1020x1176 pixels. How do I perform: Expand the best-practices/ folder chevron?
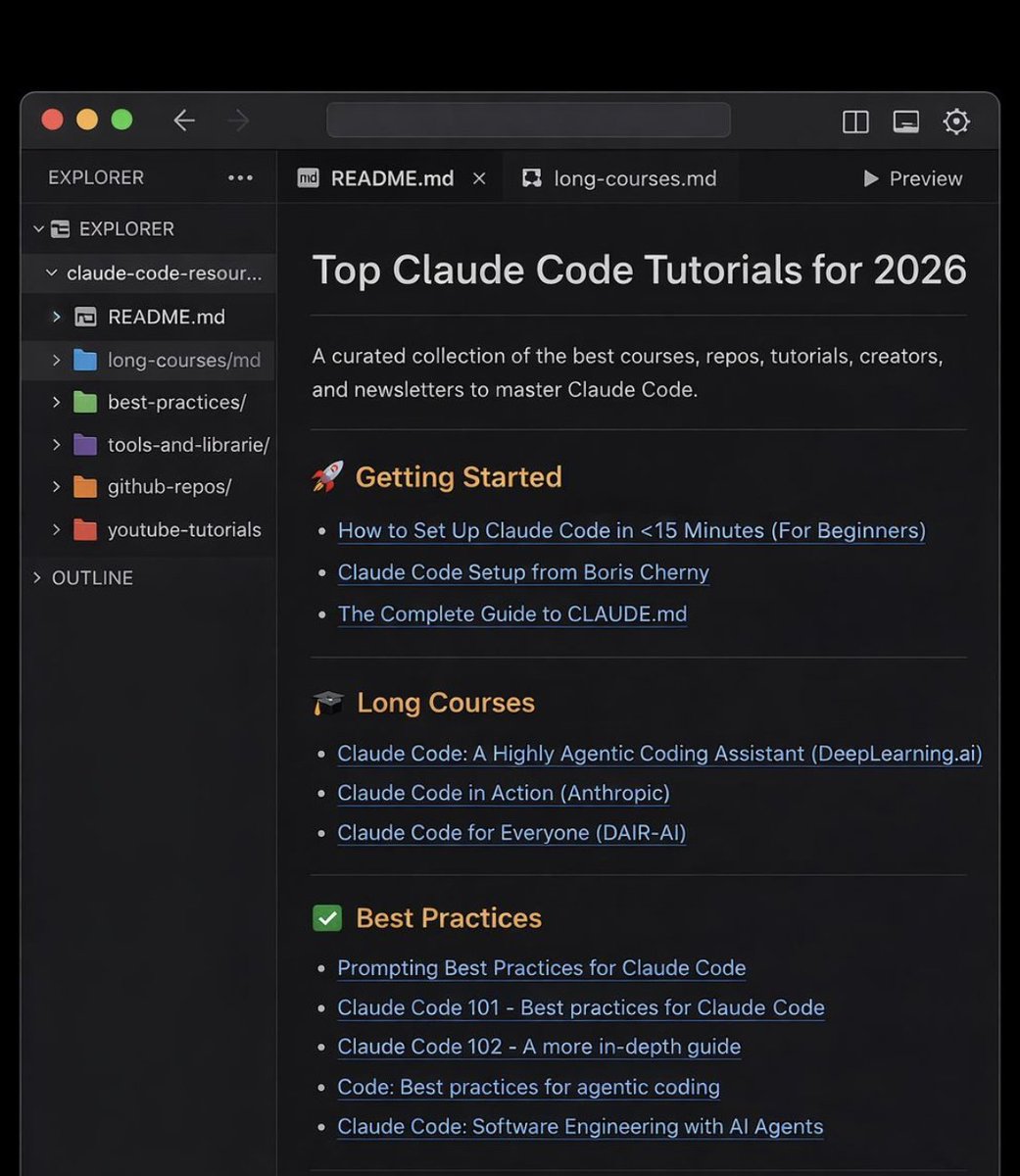tap(56, 402)
